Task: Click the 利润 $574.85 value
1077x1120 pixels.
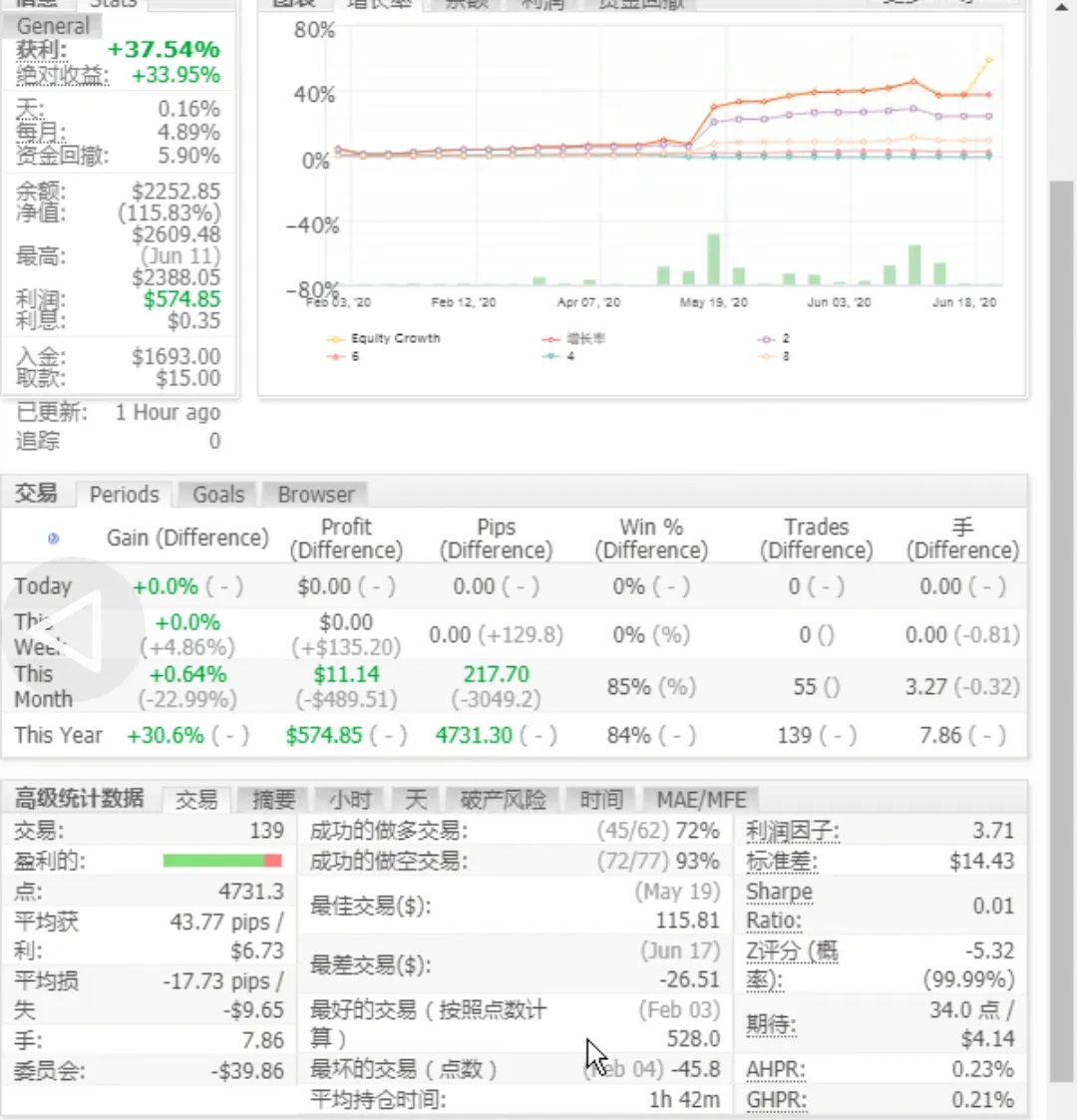Action: (x=182, y=299)
